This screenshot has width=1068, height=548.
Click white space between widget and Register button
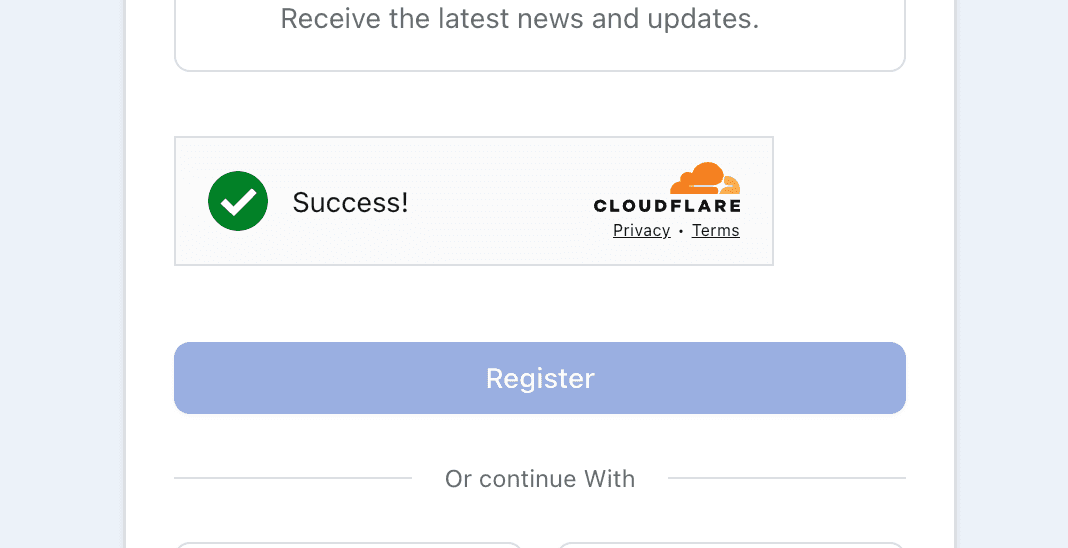540,304
